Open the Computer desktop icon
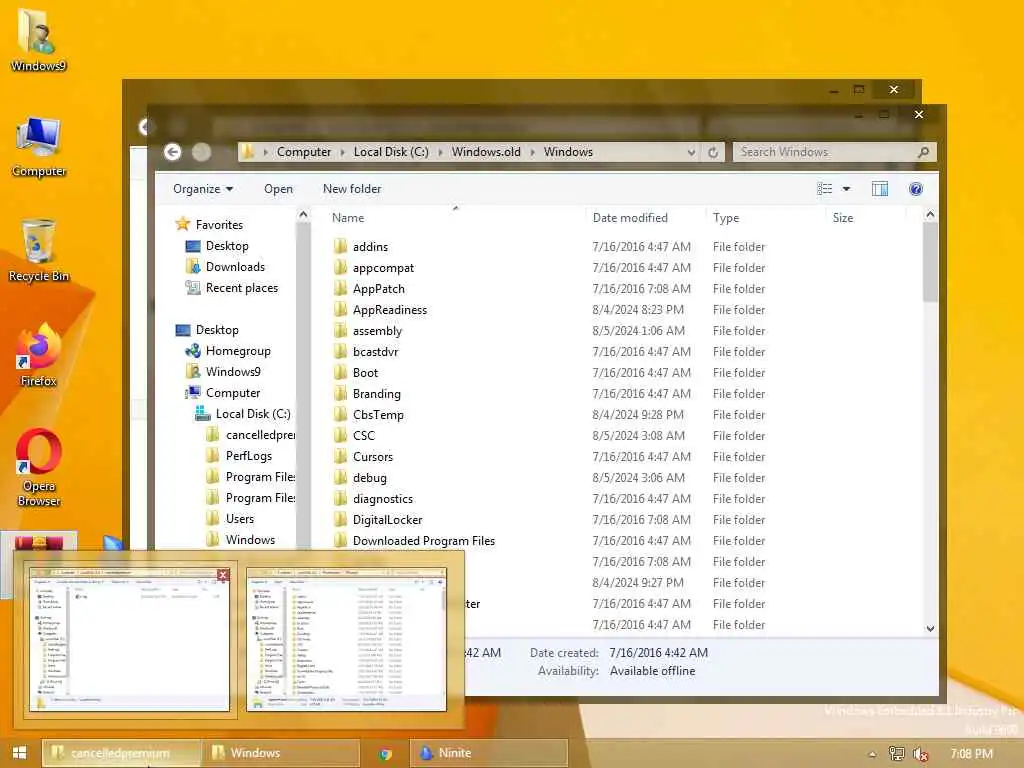This screenshot has width=1024, height=768. (x=39, y=146)
